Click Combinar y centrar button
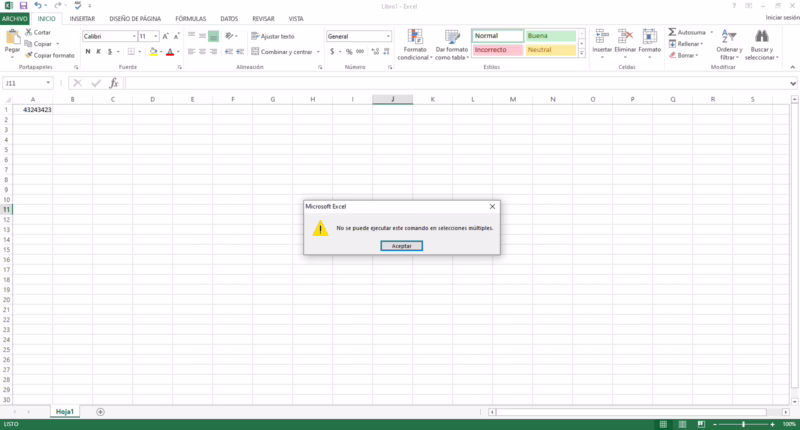The image size is (800, 430). coord(282,52)
